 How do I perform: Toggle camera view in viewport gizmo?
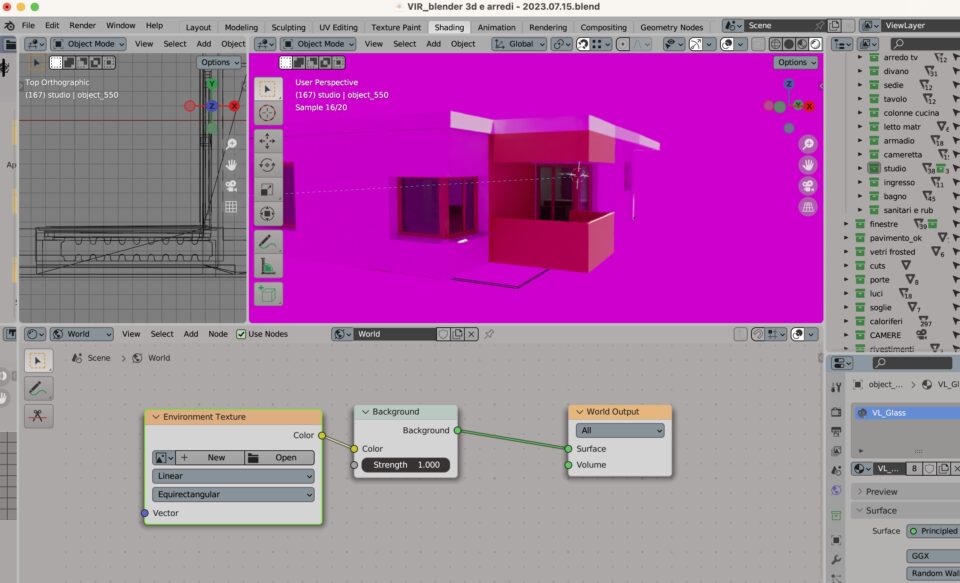(x=807, y=186)
